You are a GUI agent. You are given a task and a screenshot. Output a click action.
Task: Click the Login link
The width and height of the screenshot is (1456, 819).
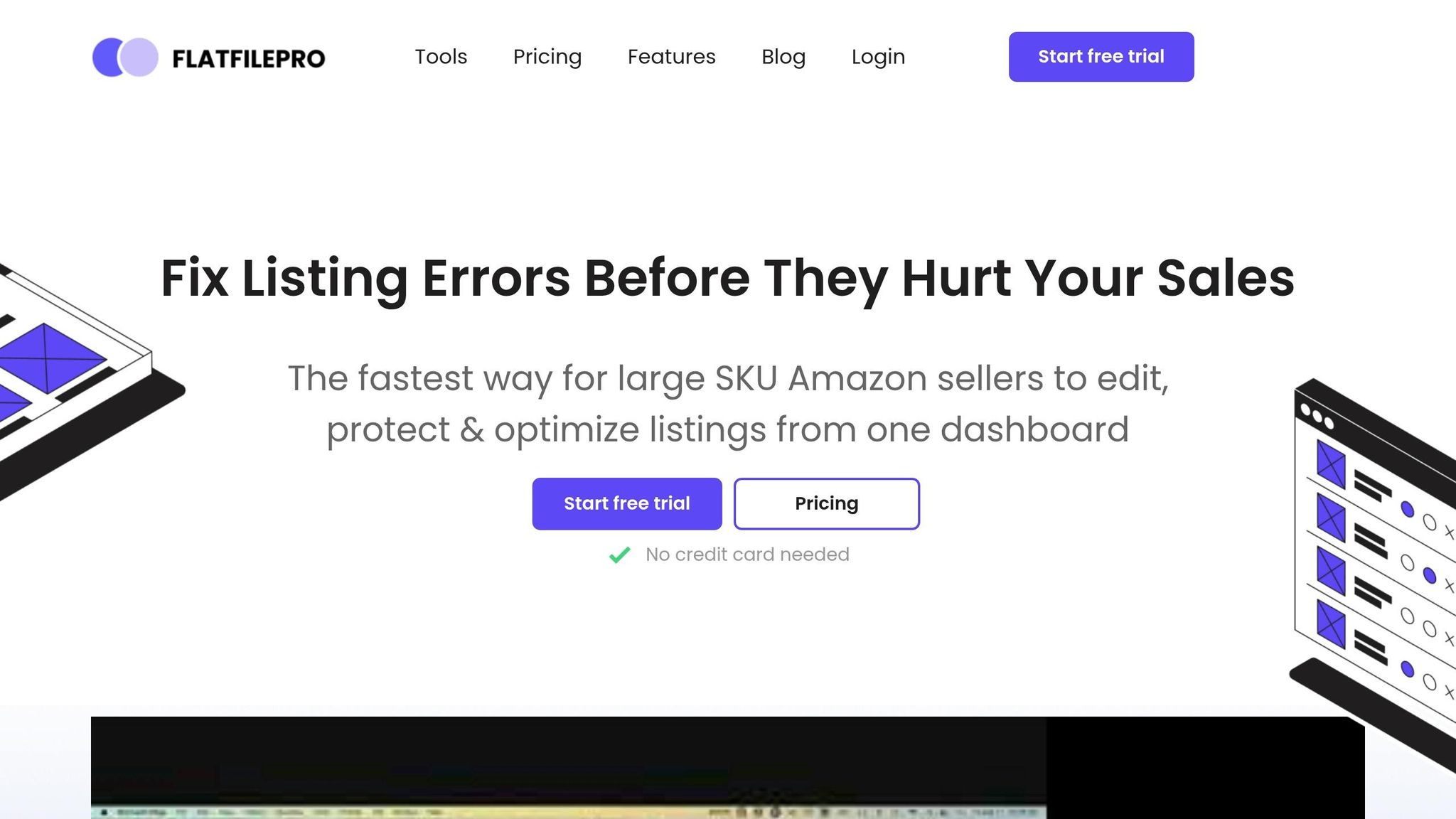click(878, 57)
